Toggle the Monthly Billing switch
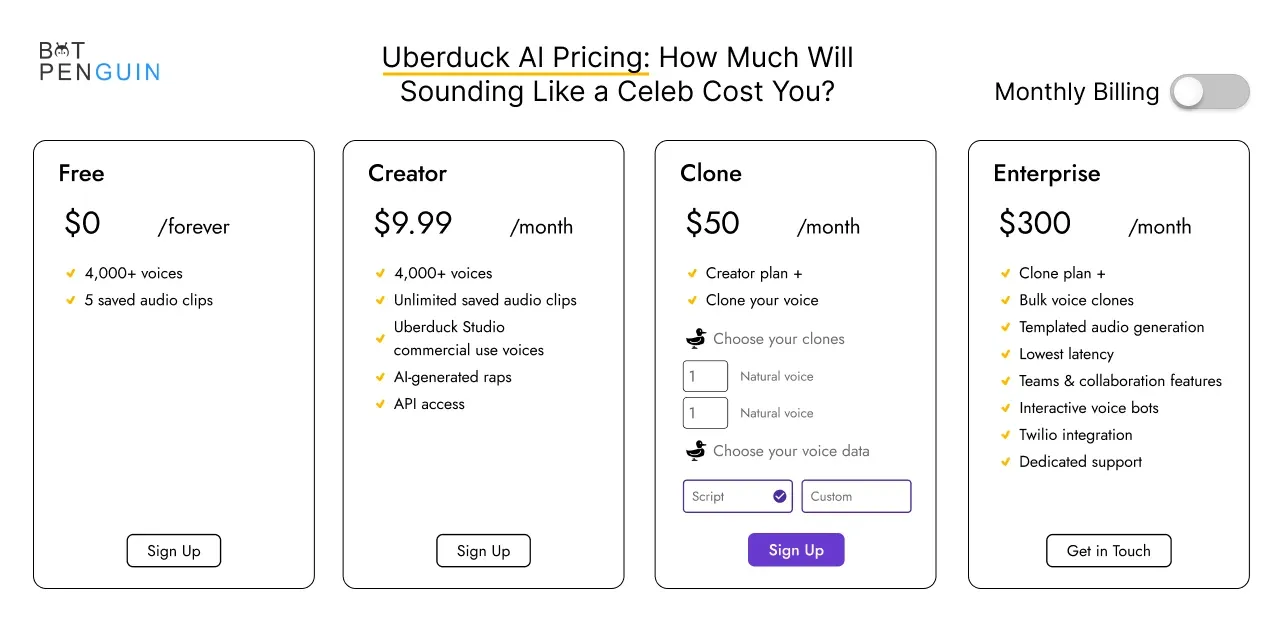The width and height of the screenshot is (1280, 628). pos(1210,92)
